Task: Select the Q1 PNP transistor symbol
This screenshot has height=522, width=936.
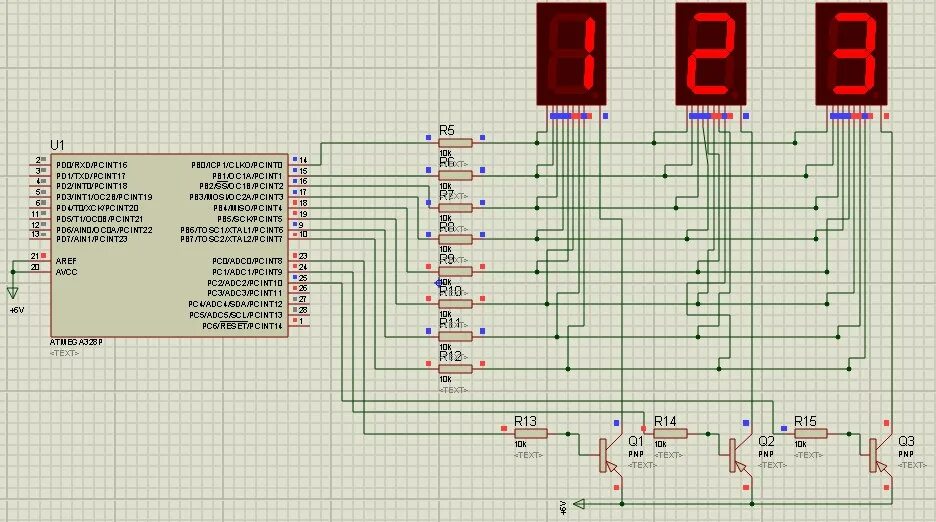Action: click(610, 455)
